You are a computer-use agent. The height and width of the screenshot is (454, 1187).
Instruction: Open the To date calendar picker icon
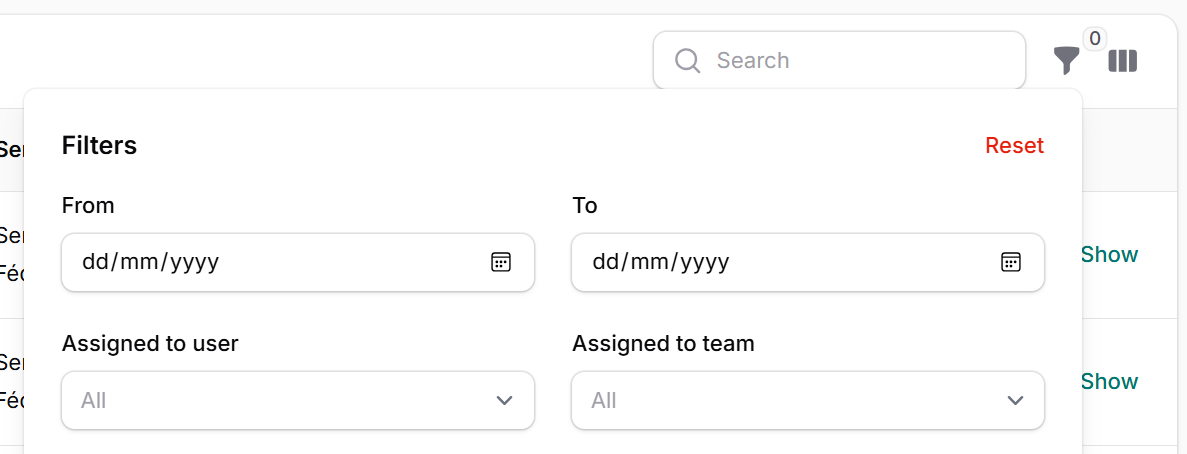coord(1011,262)
